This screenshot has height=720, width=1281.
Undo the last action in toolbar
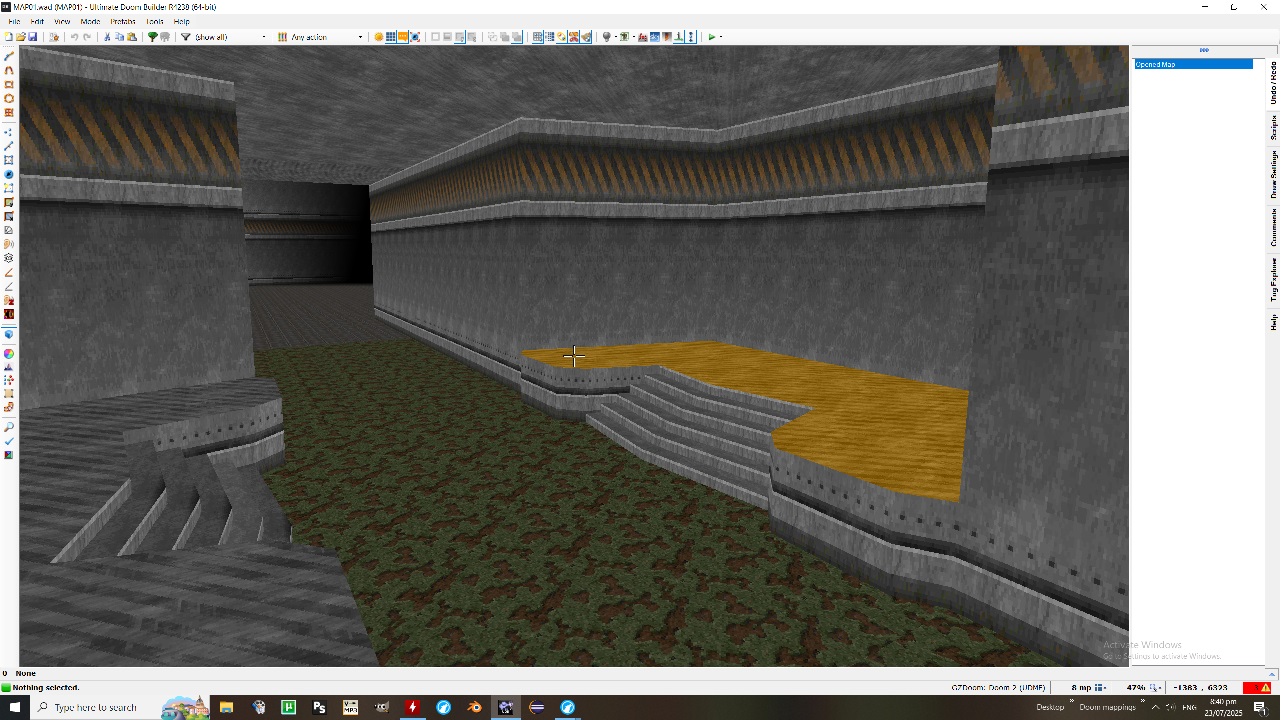click(74, 37)
